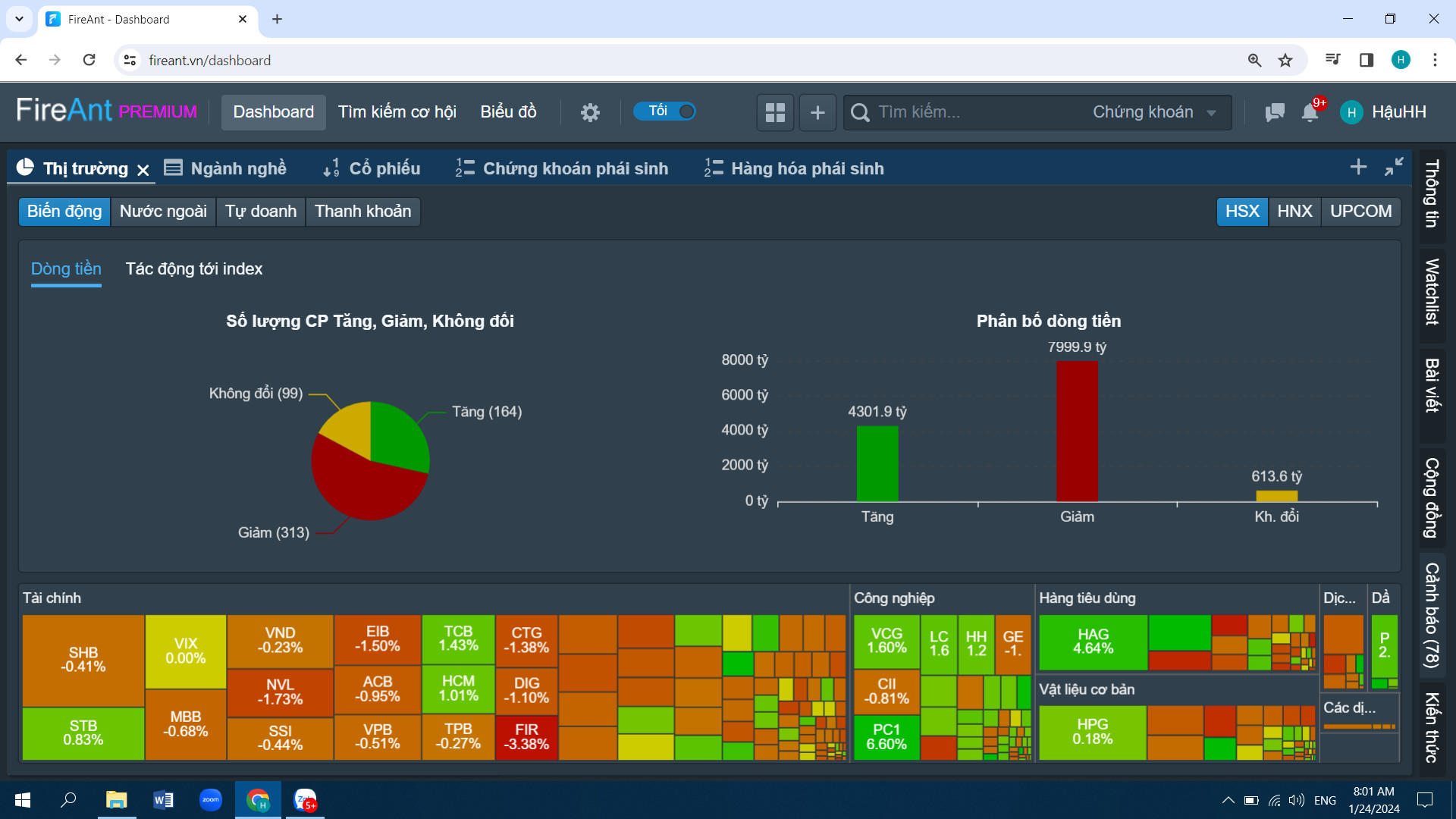1456x819 pixels.
Task: Click the Nước ngoài filter button
Action: pyautogui.click(x=163, y=211)
